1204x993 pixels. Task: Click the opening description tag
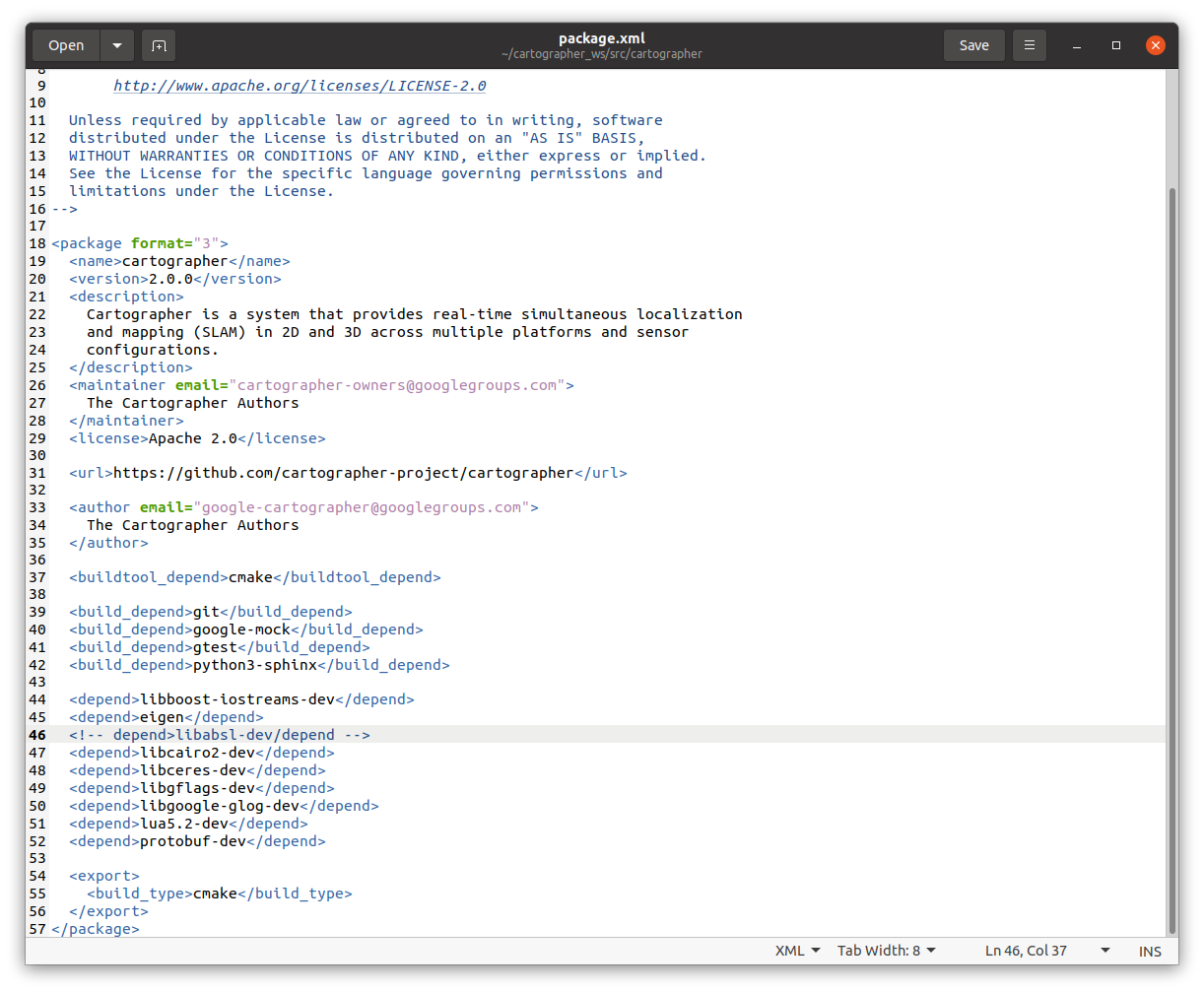(126, 297)
